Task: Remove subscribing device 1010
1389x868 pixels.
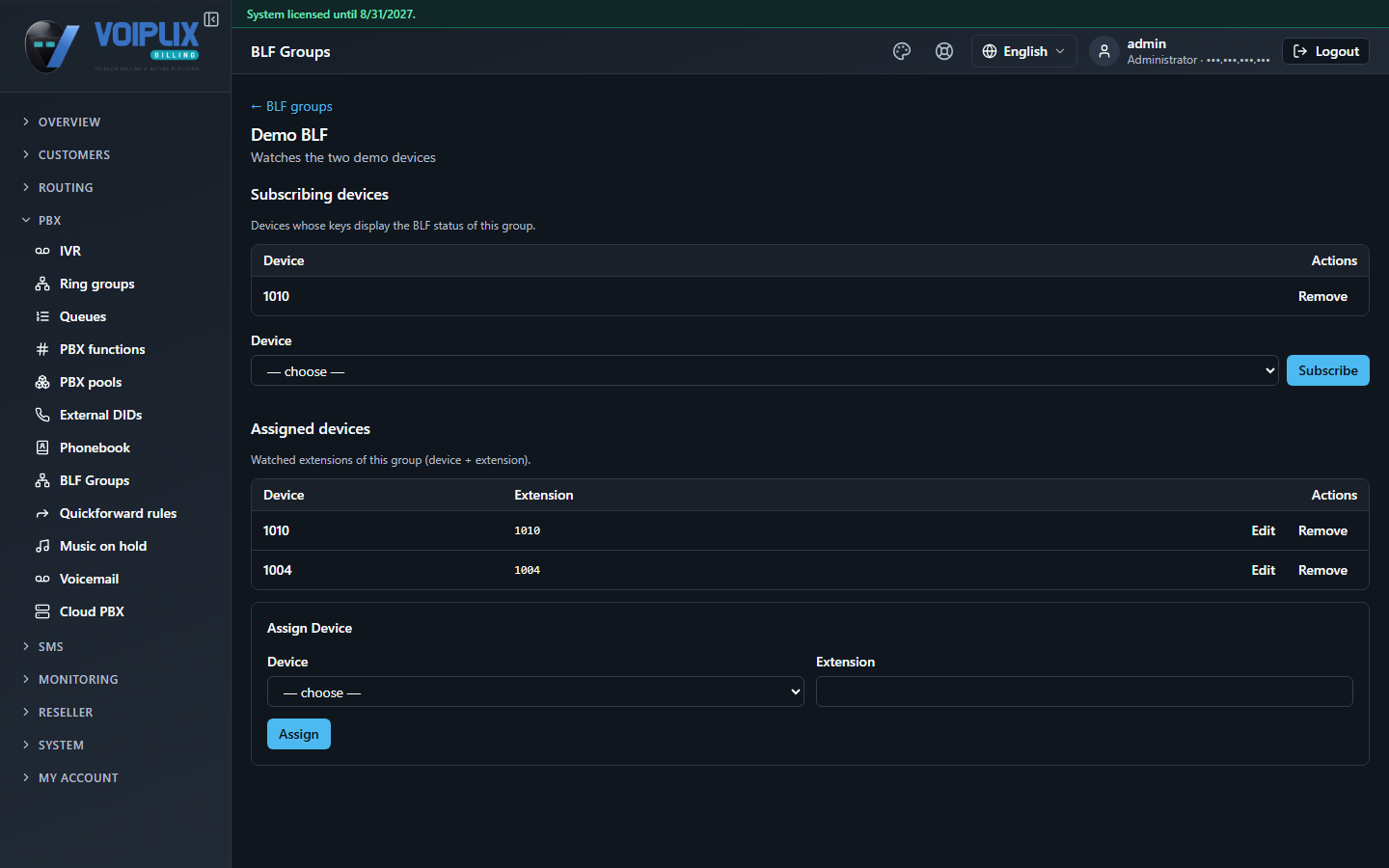Action: click(1322, 296)
